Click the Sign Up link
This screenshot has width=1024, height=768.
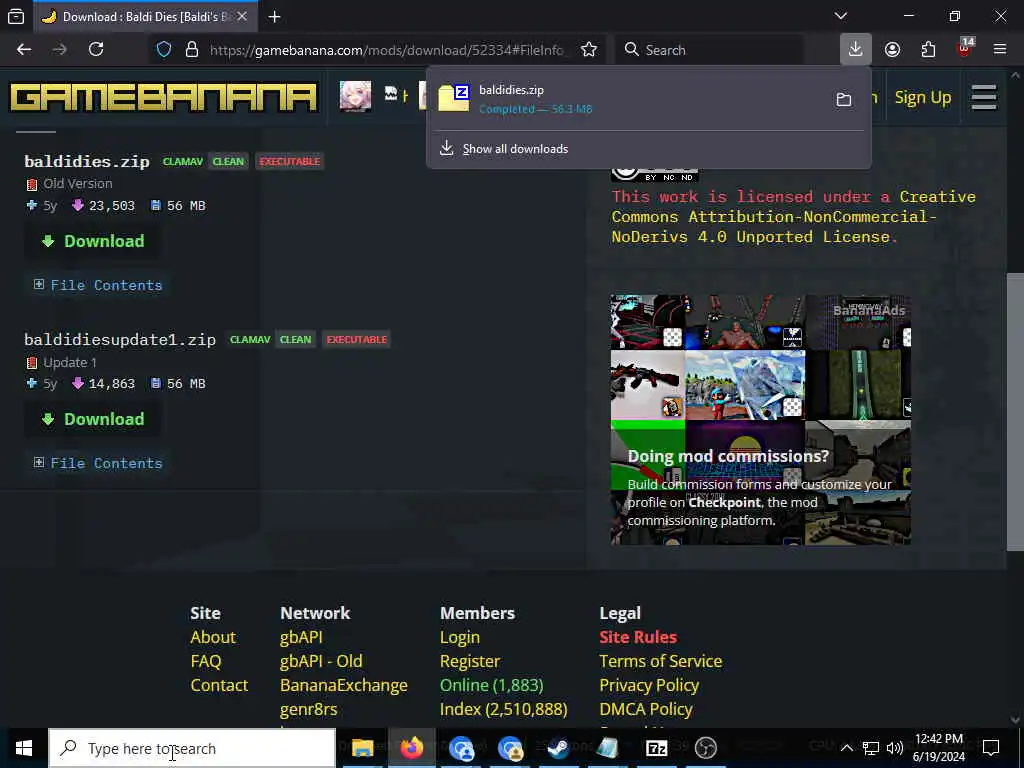(x=923, y=97)
